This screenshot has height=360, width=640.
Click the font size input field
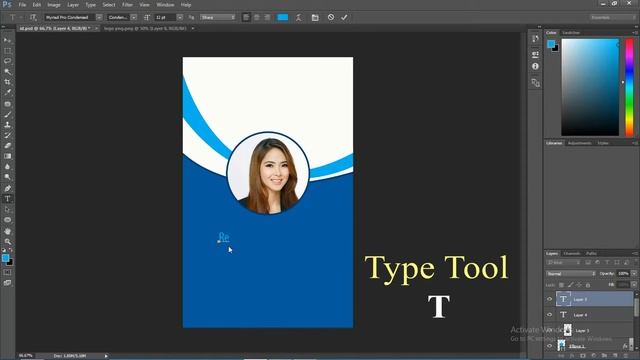[x=165, y=17]
